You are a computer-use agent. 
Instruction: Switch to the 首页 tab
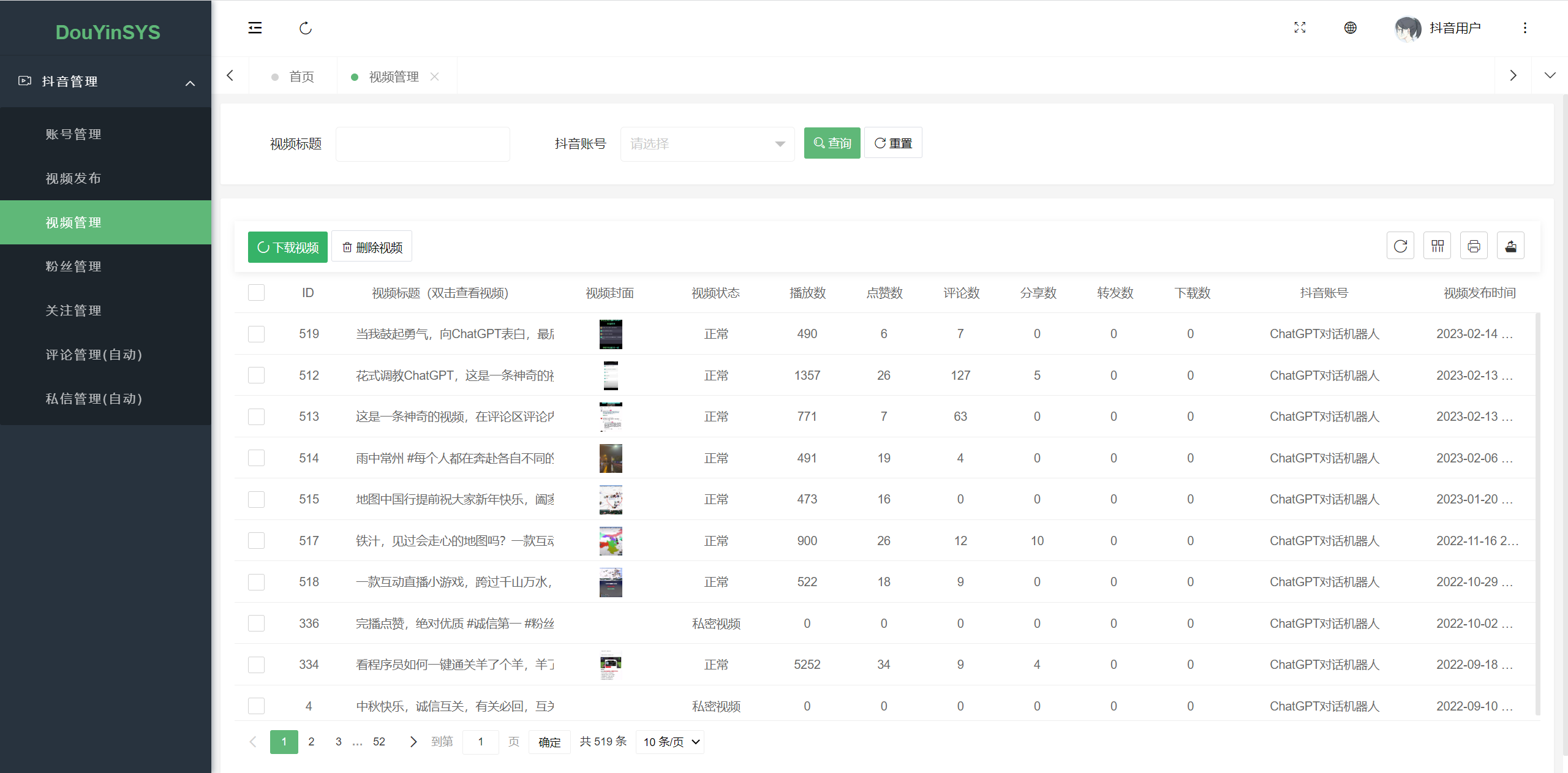tap(301, 77)
